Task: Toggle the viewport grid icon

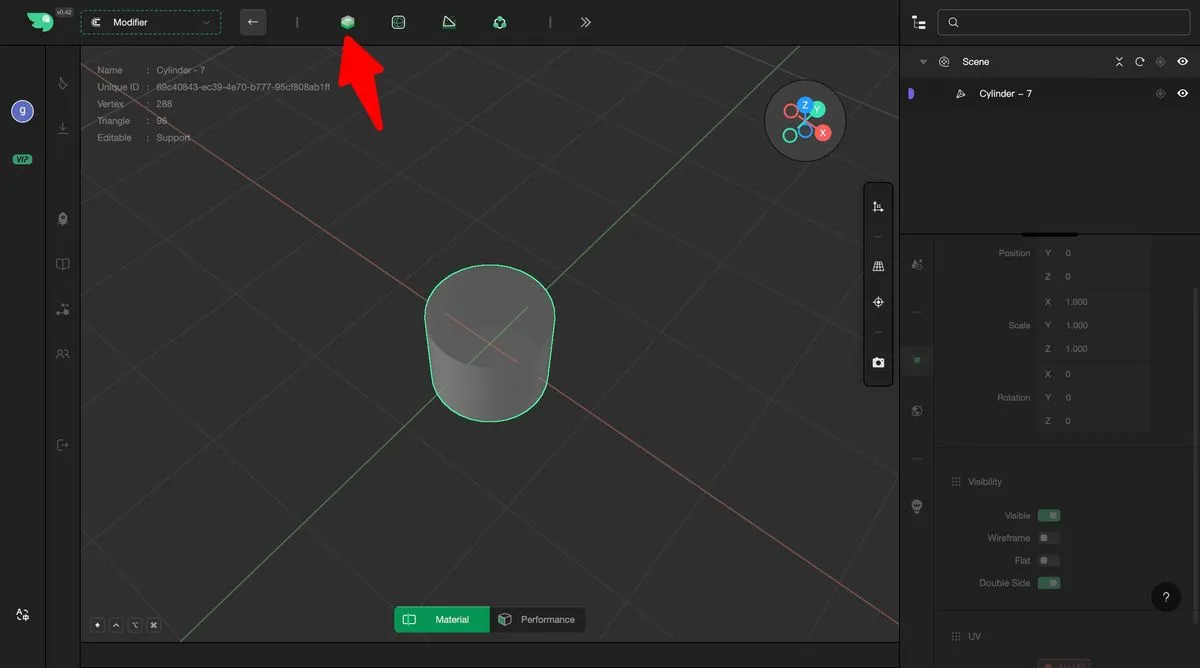Action: click(878, 267)
